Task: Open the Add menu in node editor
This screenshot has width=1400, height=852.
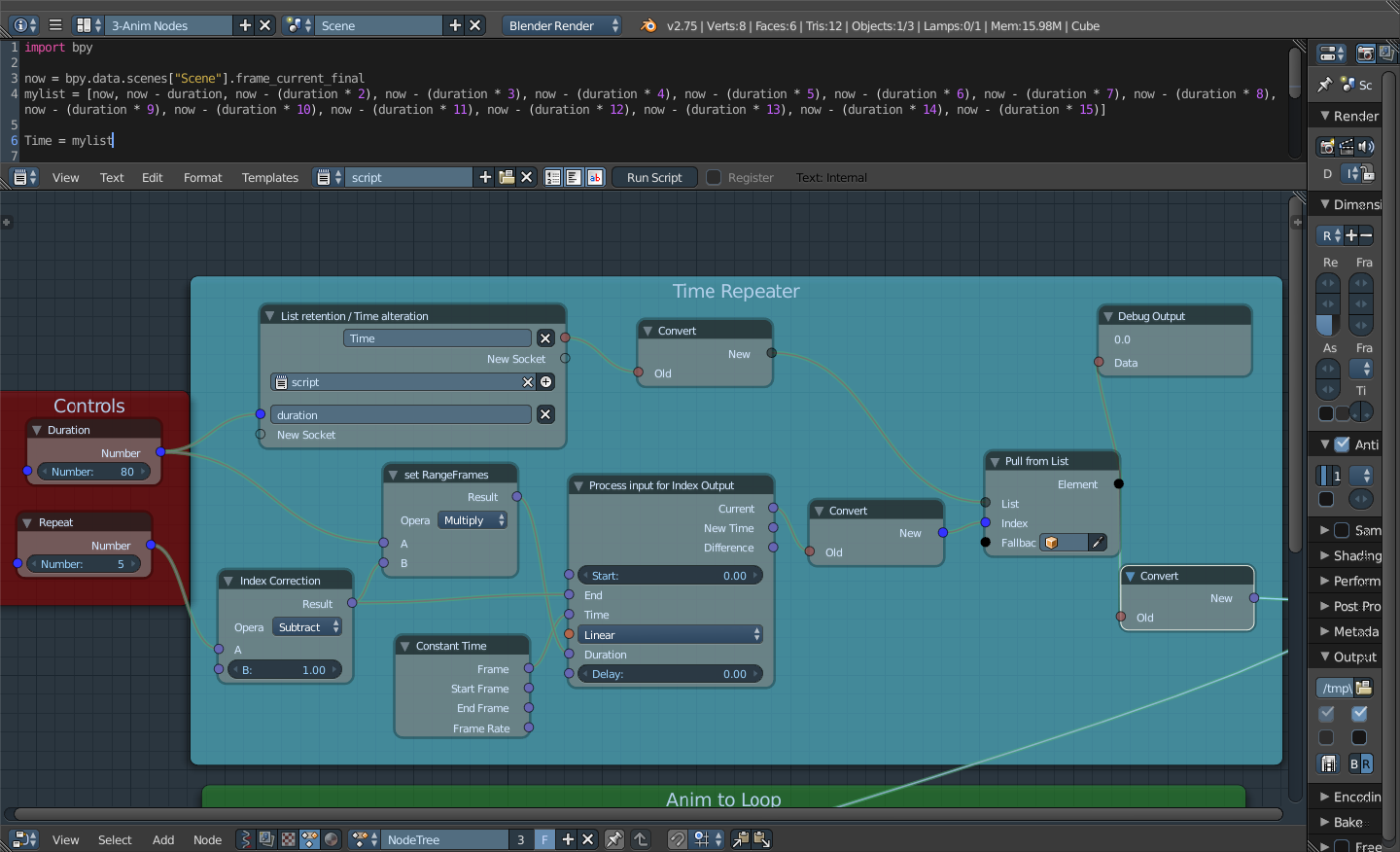Action: [x=163, y=839]
